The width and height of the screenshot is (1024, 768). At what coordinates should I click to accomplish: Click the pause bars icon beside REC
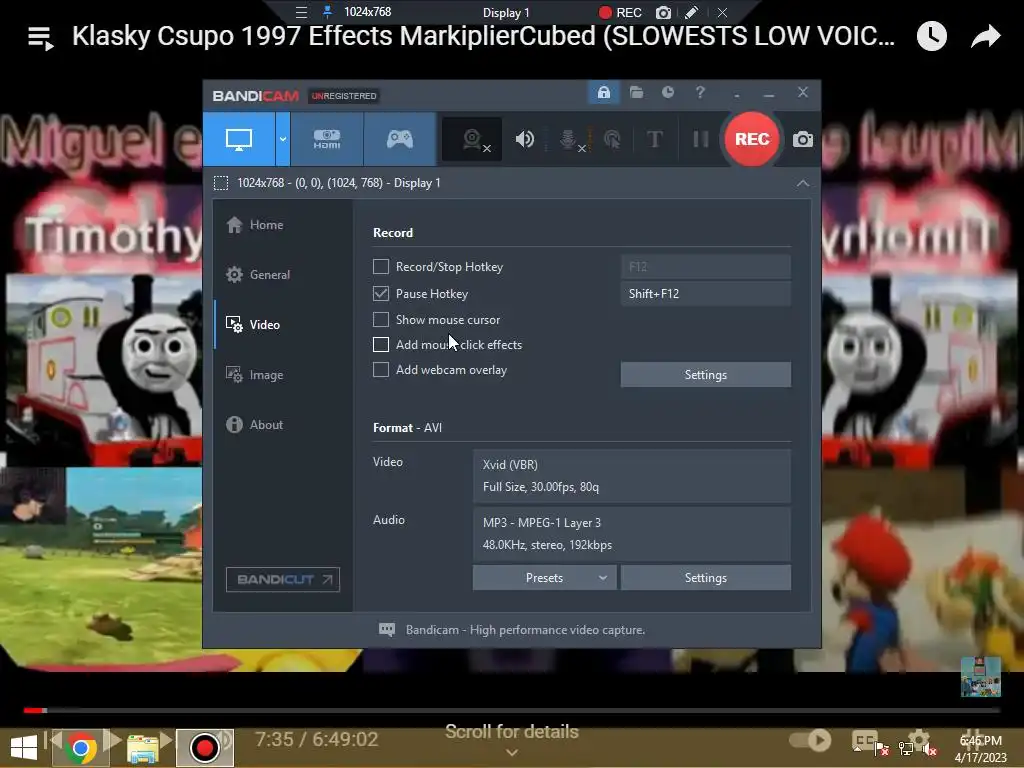700,139
